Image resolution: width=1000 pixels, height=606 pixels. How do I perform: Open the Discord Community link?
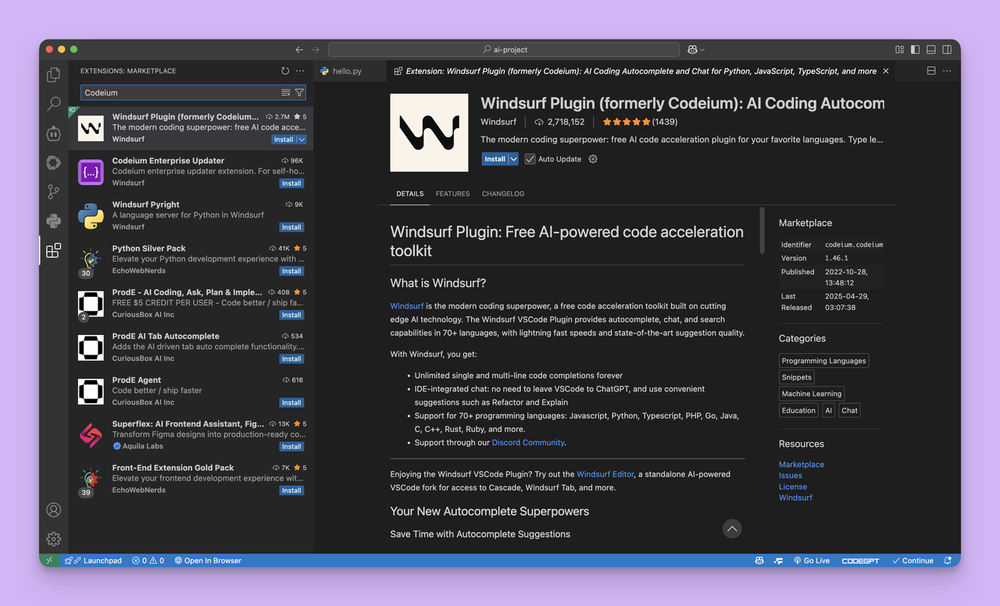pos(528,441)
